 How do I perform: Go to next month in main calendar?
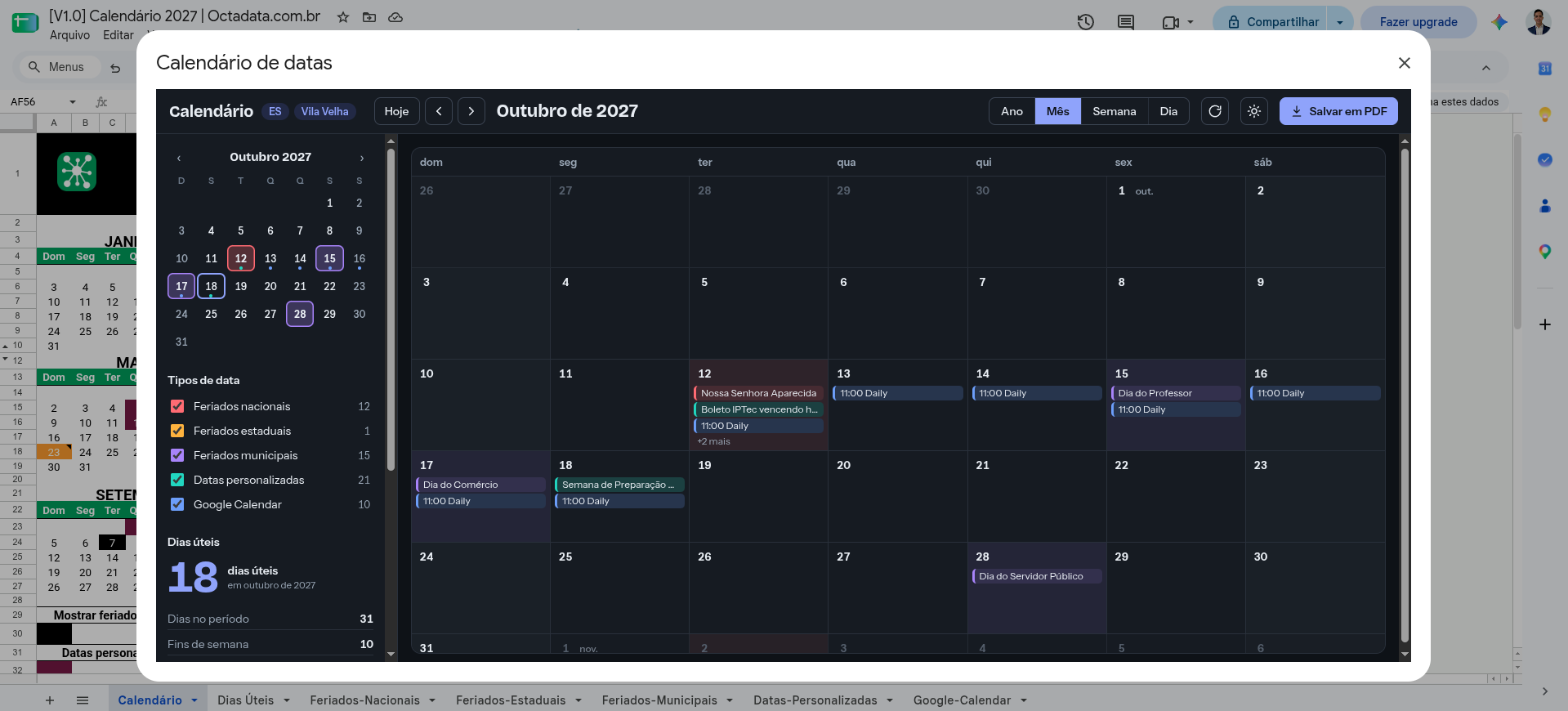click(471, 111)
